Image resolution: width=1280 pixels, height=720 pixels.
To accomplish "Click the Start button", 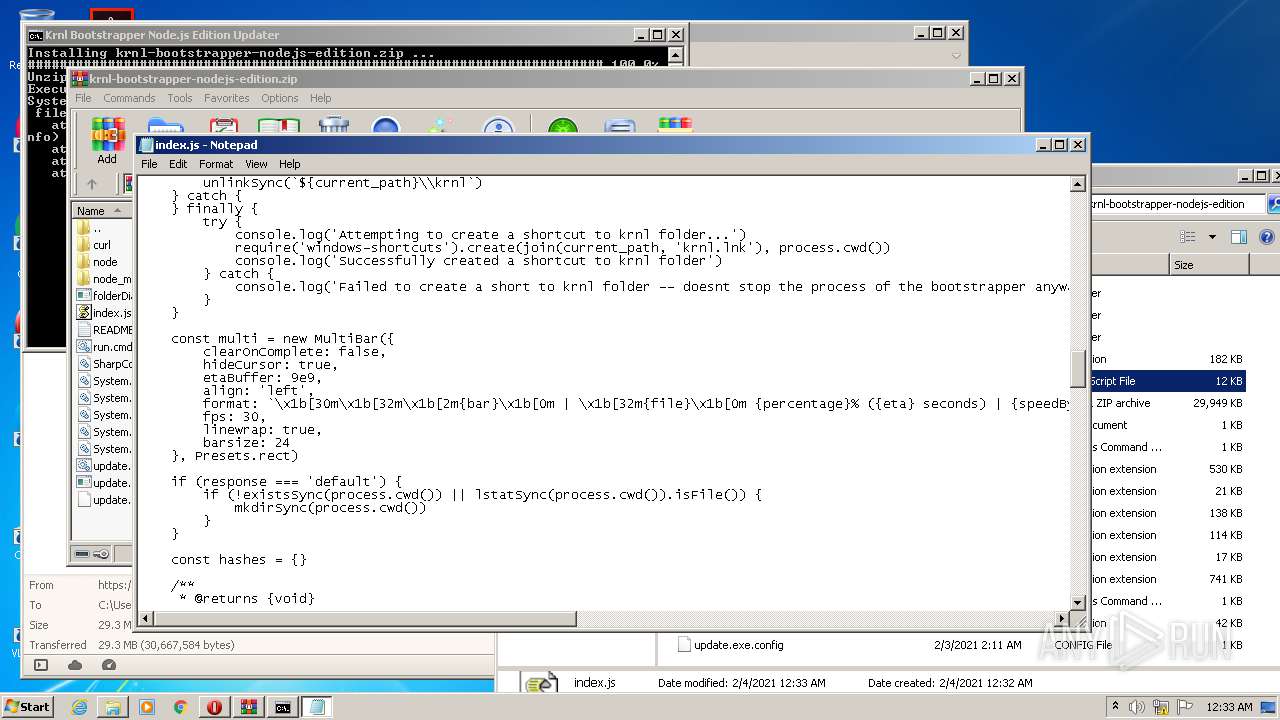I will click(x=27, y=707).
